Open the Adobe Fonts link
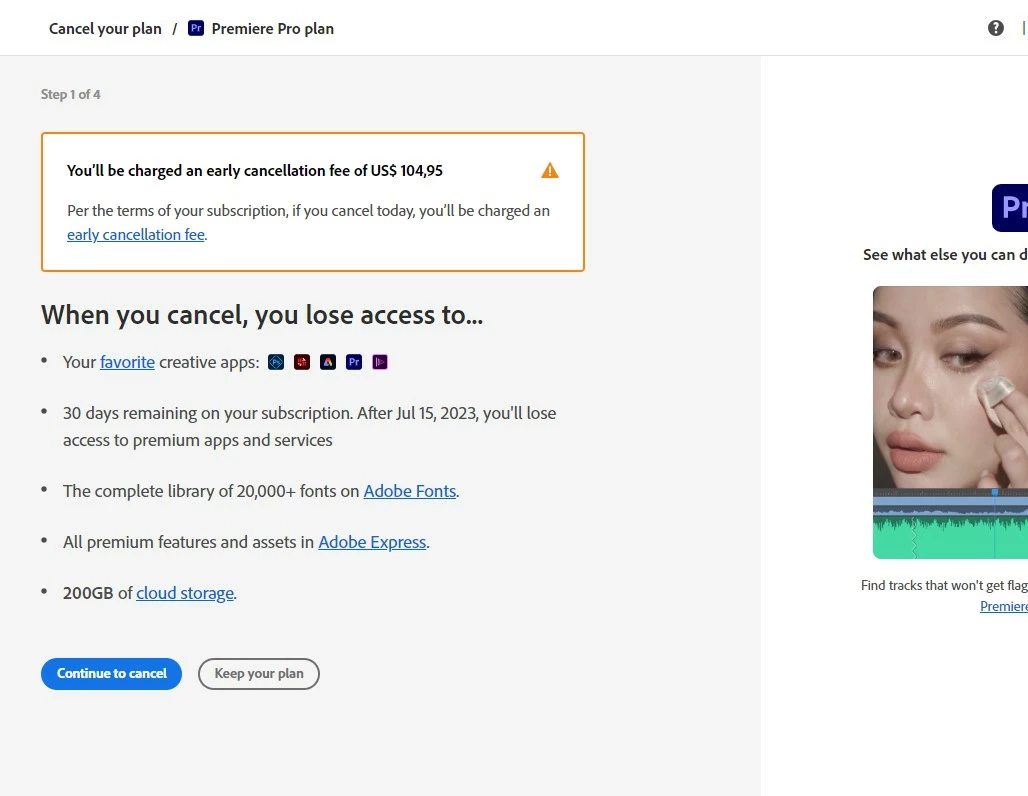This screenshot has height=796, width=1028. pos(410,491)
